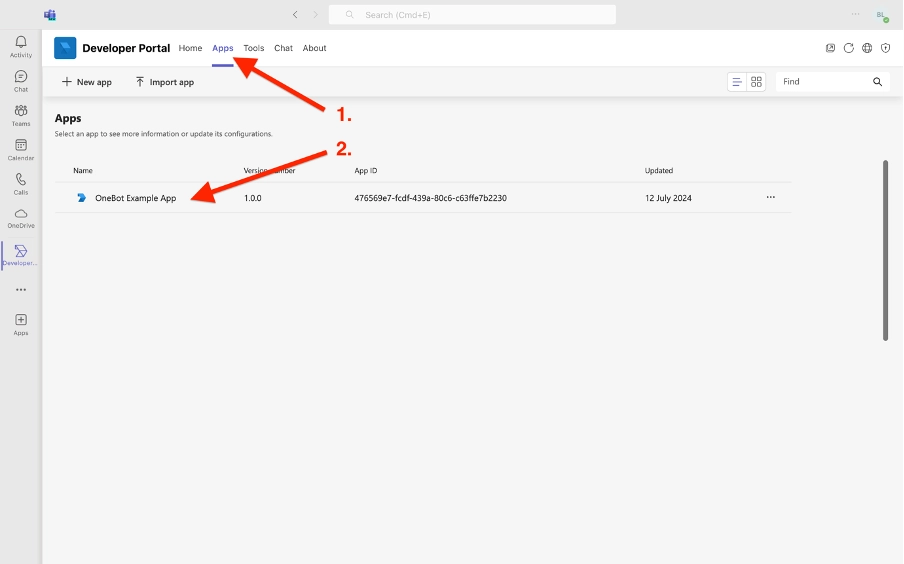This screenshot has width=904, height=564.
Task: Select App ID 476569e7-fcdf-439a-80c6-c63ffe7b2230
Action: (x=431, y=198)
